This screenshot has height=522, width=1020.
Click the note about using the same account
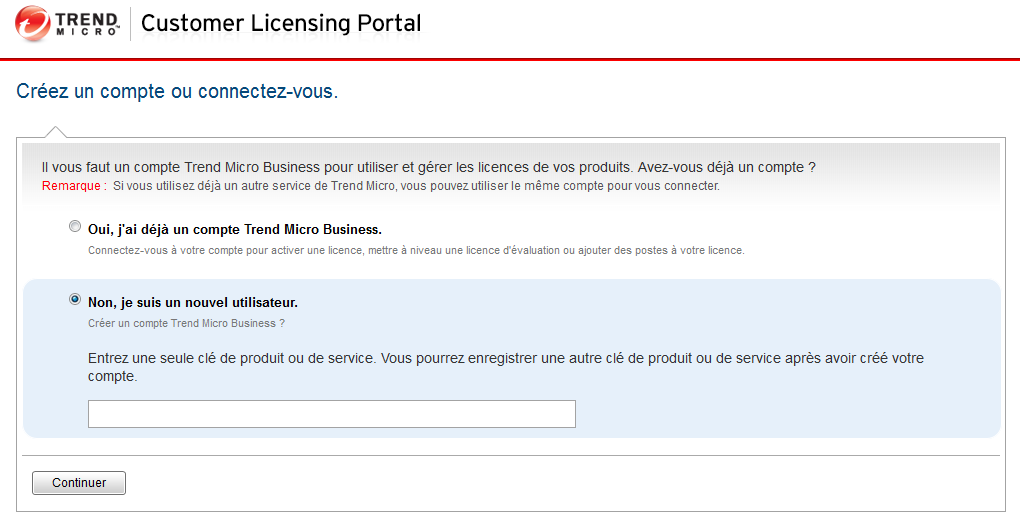pos(415,186)
